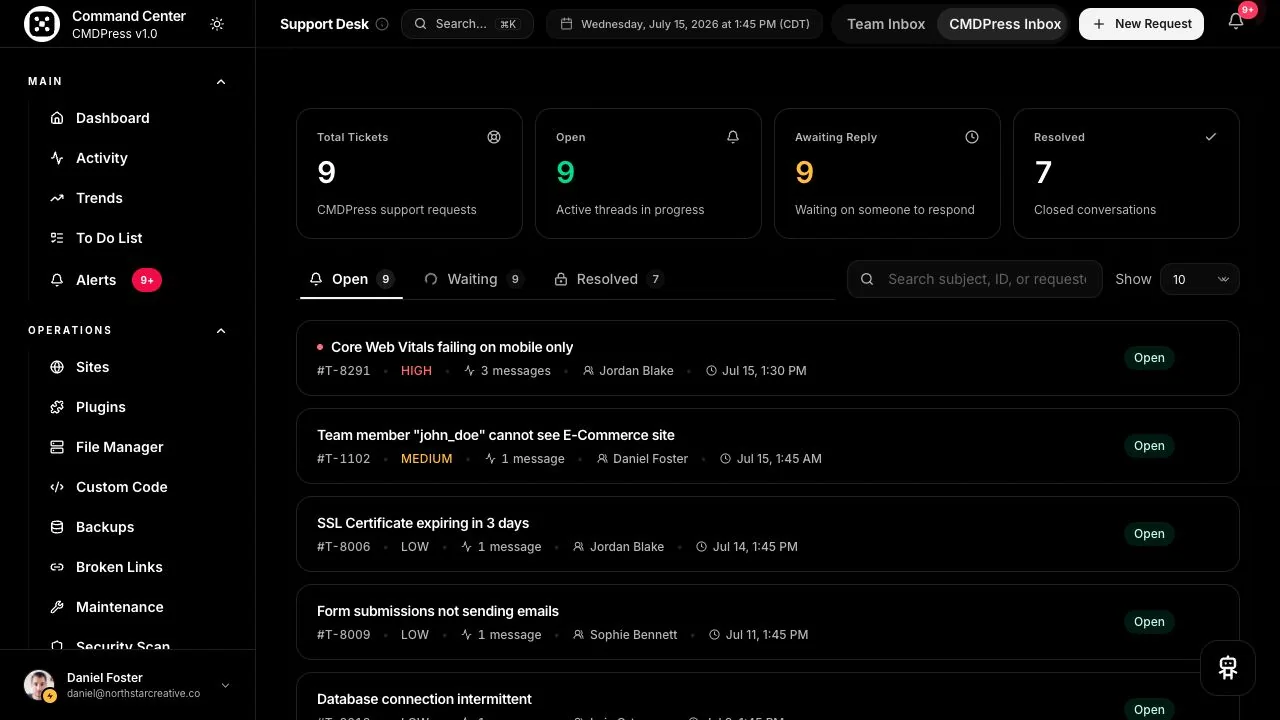Click the calendar date and time display
This screenshot has width=1280, height=720.
click(x=685, y=24)
